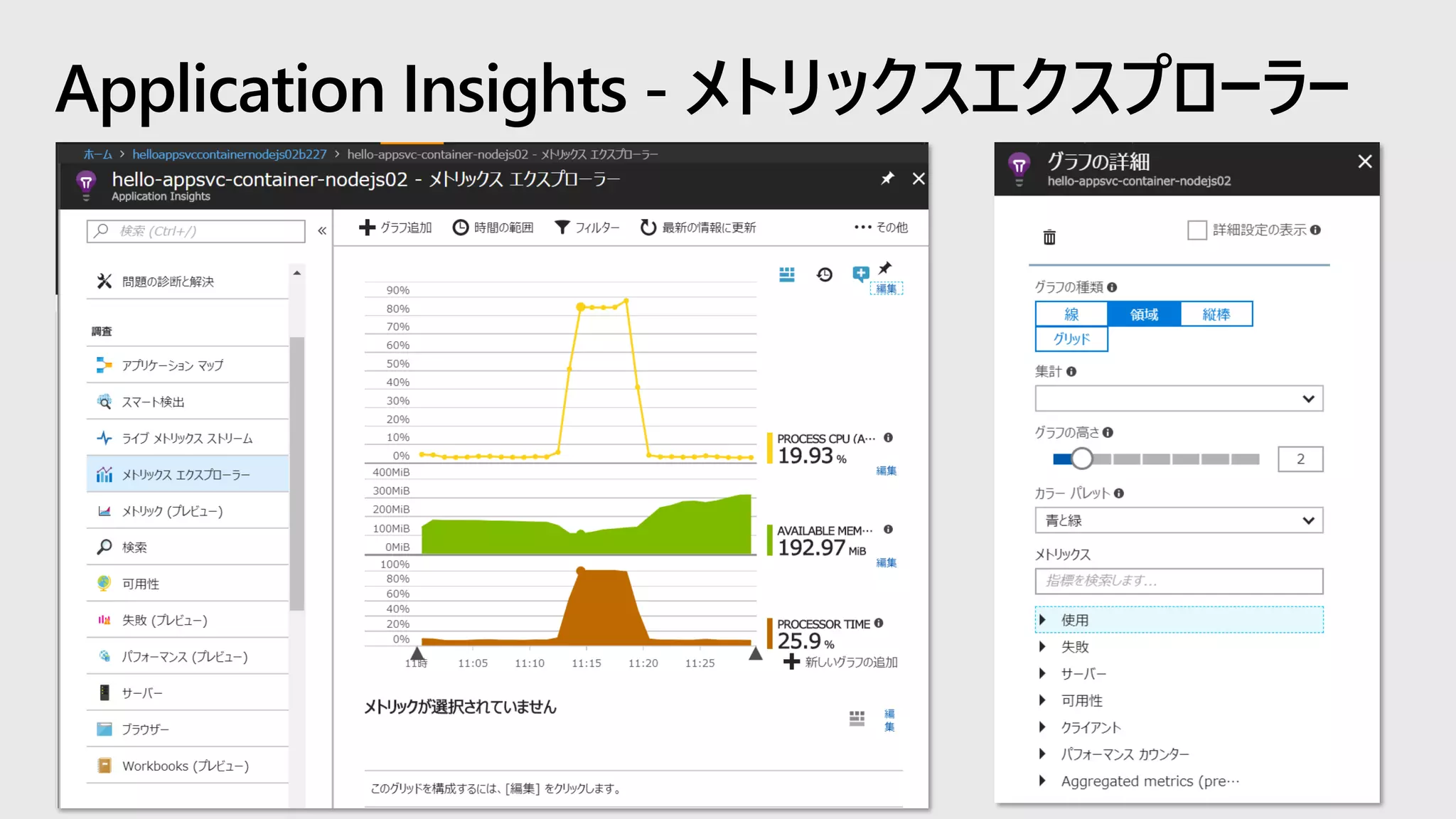1456x819 pixels.
Task: Click ホーム breadcrumb link
Action: [98, 154]
